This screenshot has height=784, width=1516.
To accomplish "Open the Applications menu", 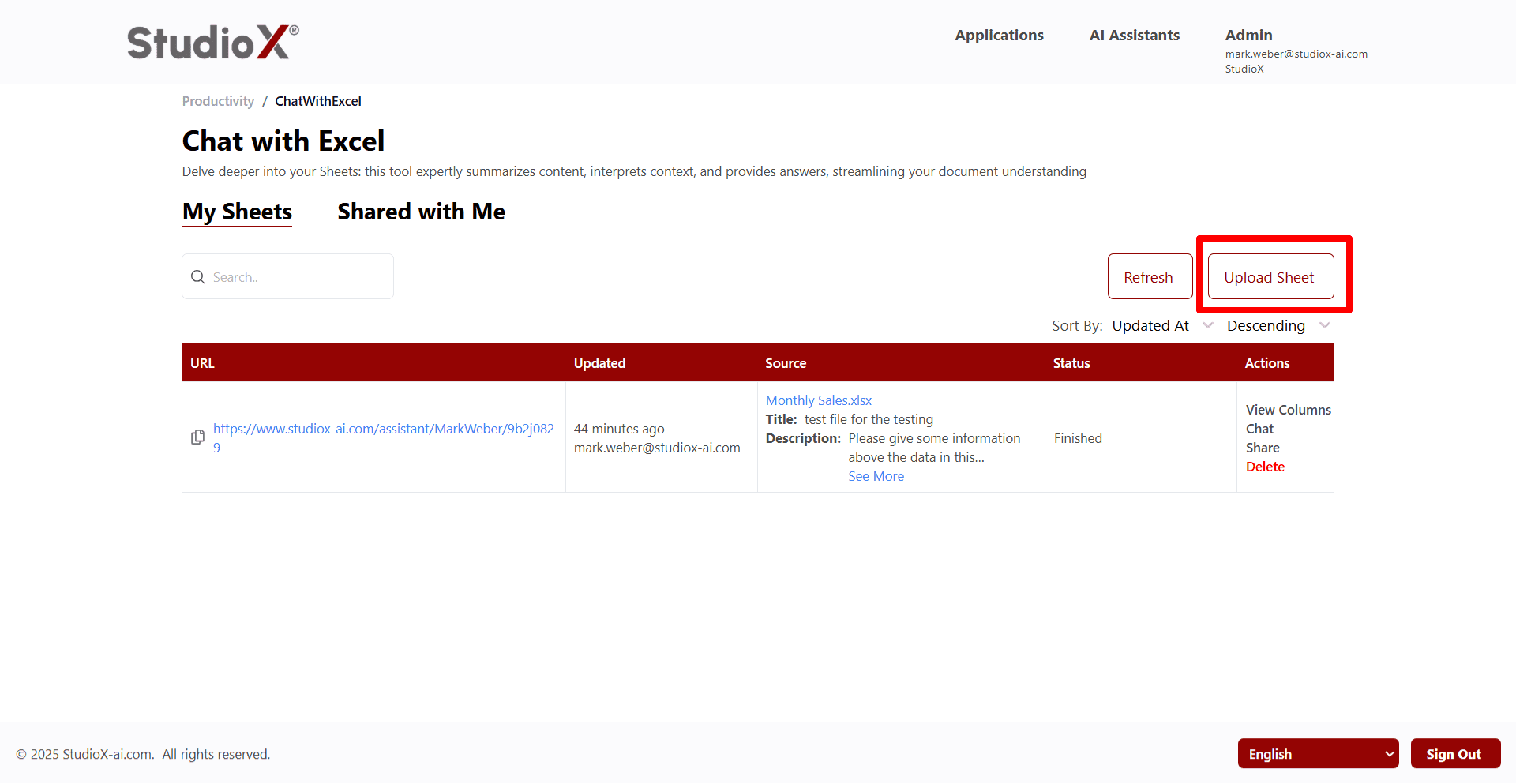I will point(999,36).
